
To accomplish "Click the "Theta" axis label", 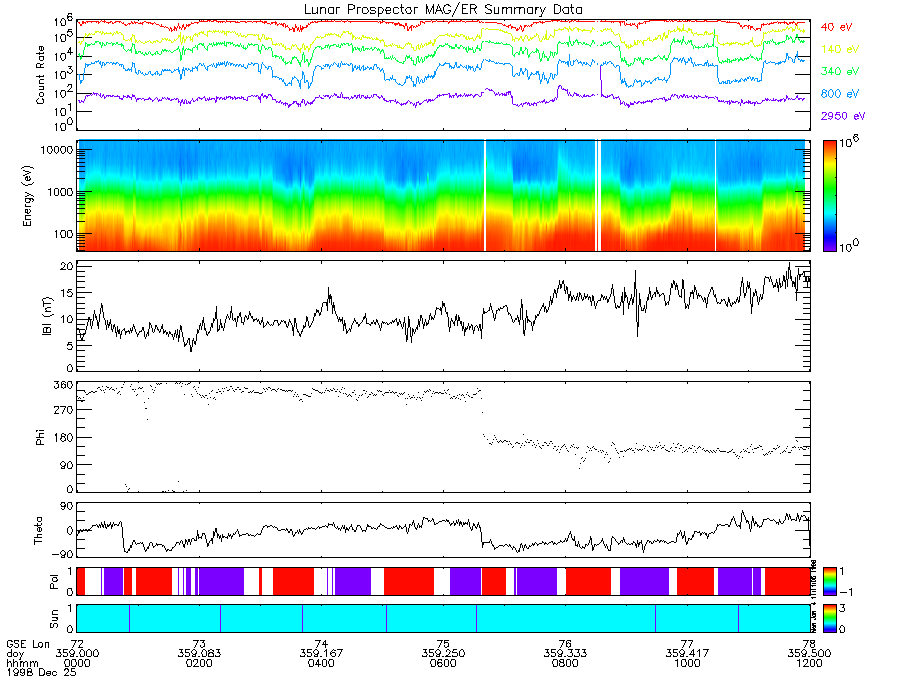I will coord(38,531).
